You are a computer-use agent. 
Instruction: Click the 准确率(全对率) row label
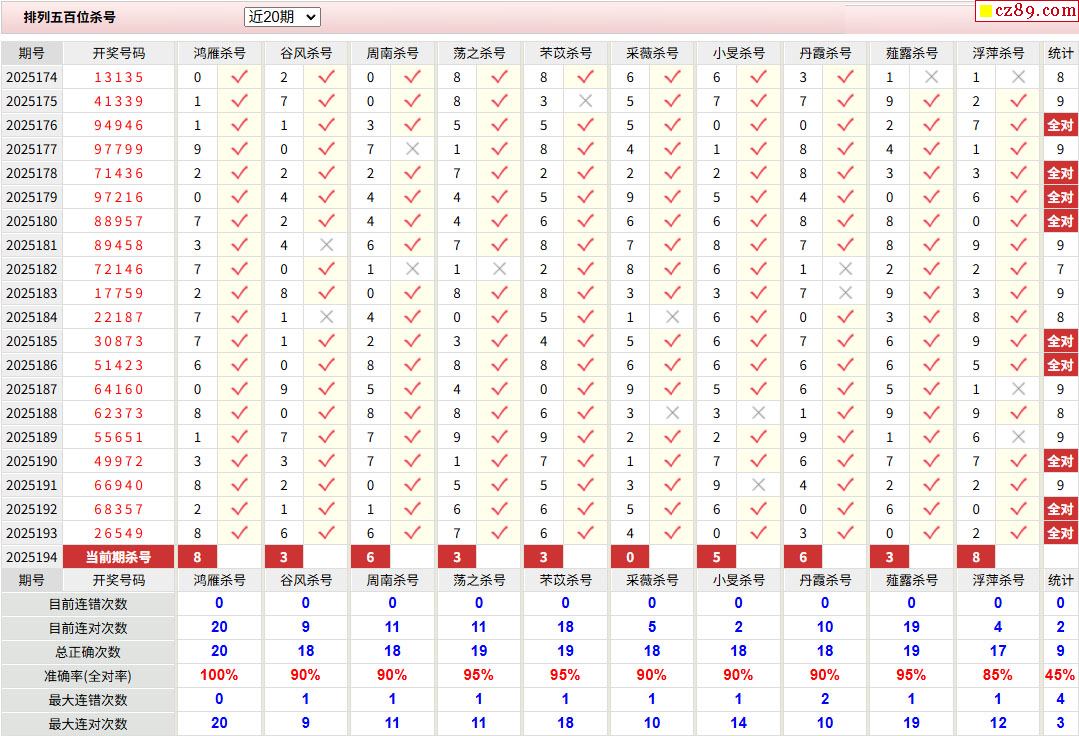coord(88,676)
